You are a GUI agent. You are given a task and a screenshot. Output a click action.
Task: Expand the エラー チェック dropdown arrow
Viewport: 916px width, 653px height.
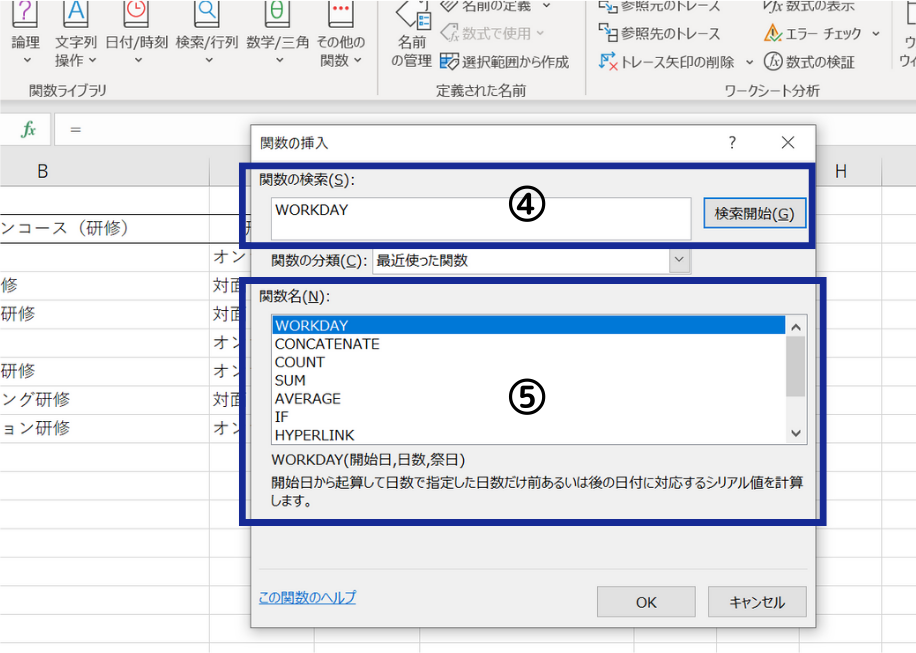pos(875,34)
